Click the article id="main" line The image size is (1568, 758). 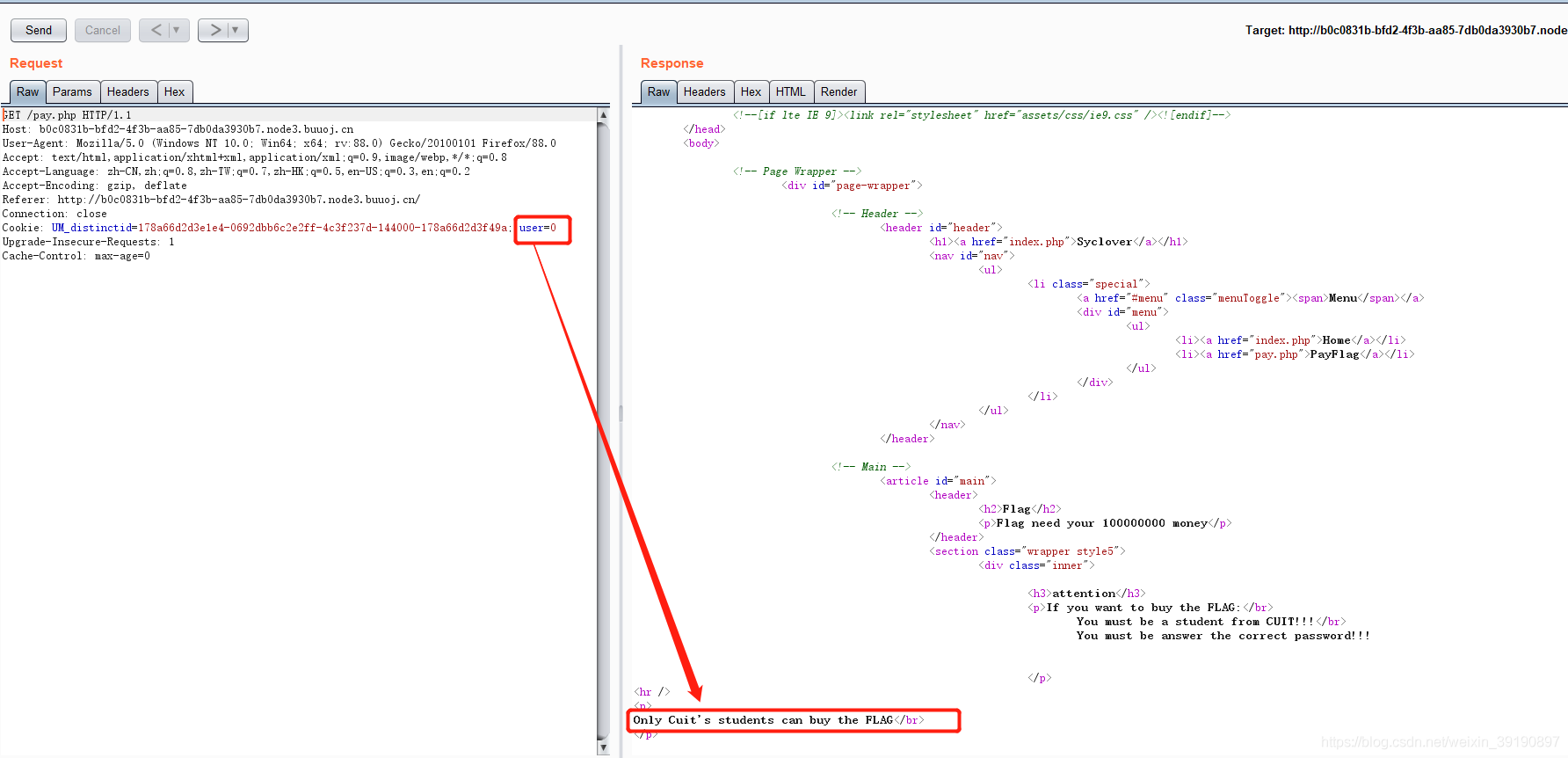pyautogui.click(x=938, y=481)
